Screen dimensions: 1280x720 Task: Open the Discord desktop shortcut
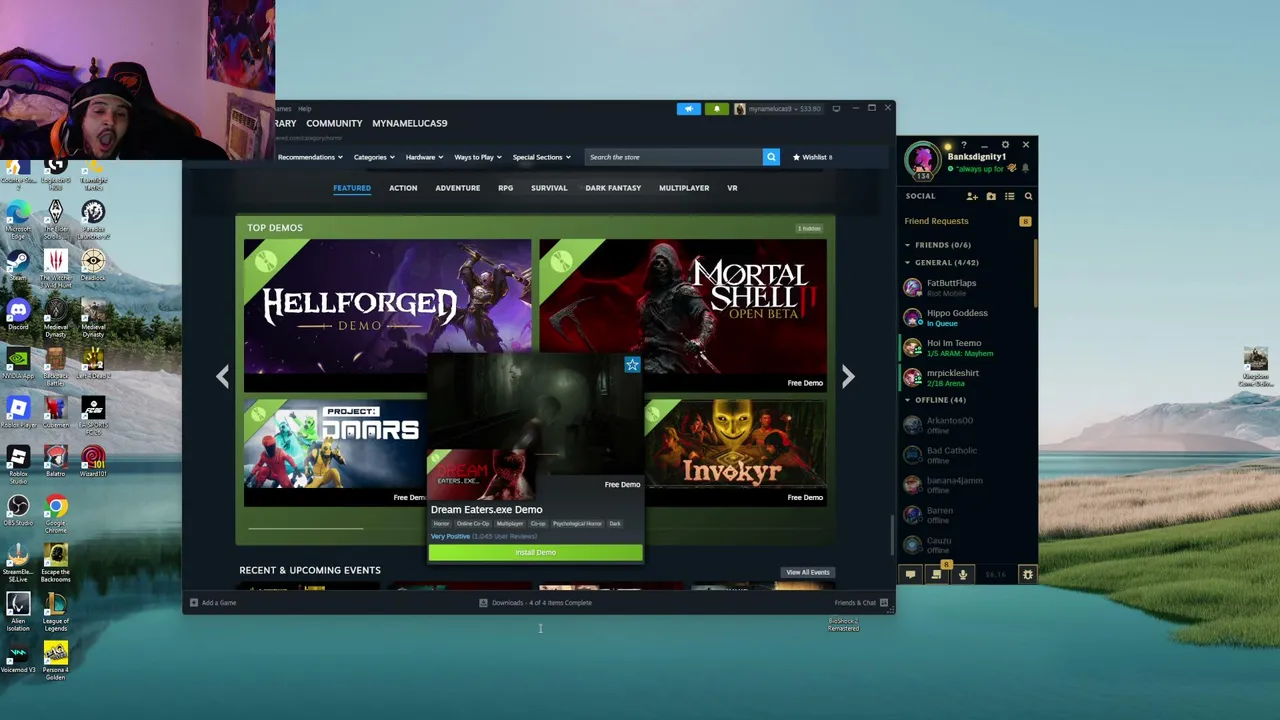tap(18, 315)
